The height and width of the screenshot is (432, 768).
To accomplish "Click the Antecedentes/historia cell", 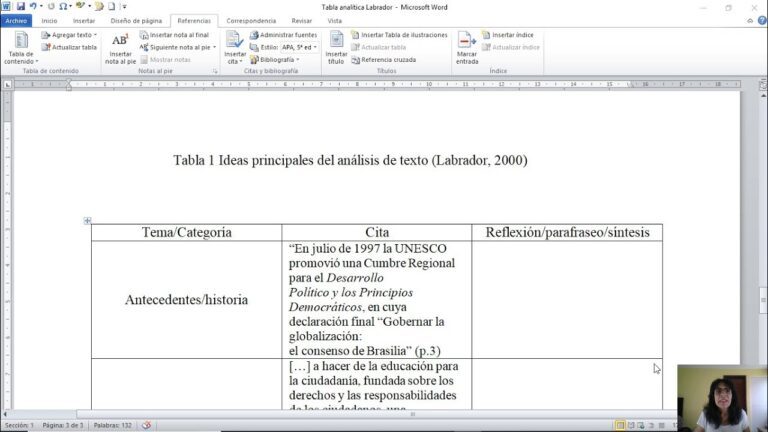I will pyautogui.click(x=187, y=299).
